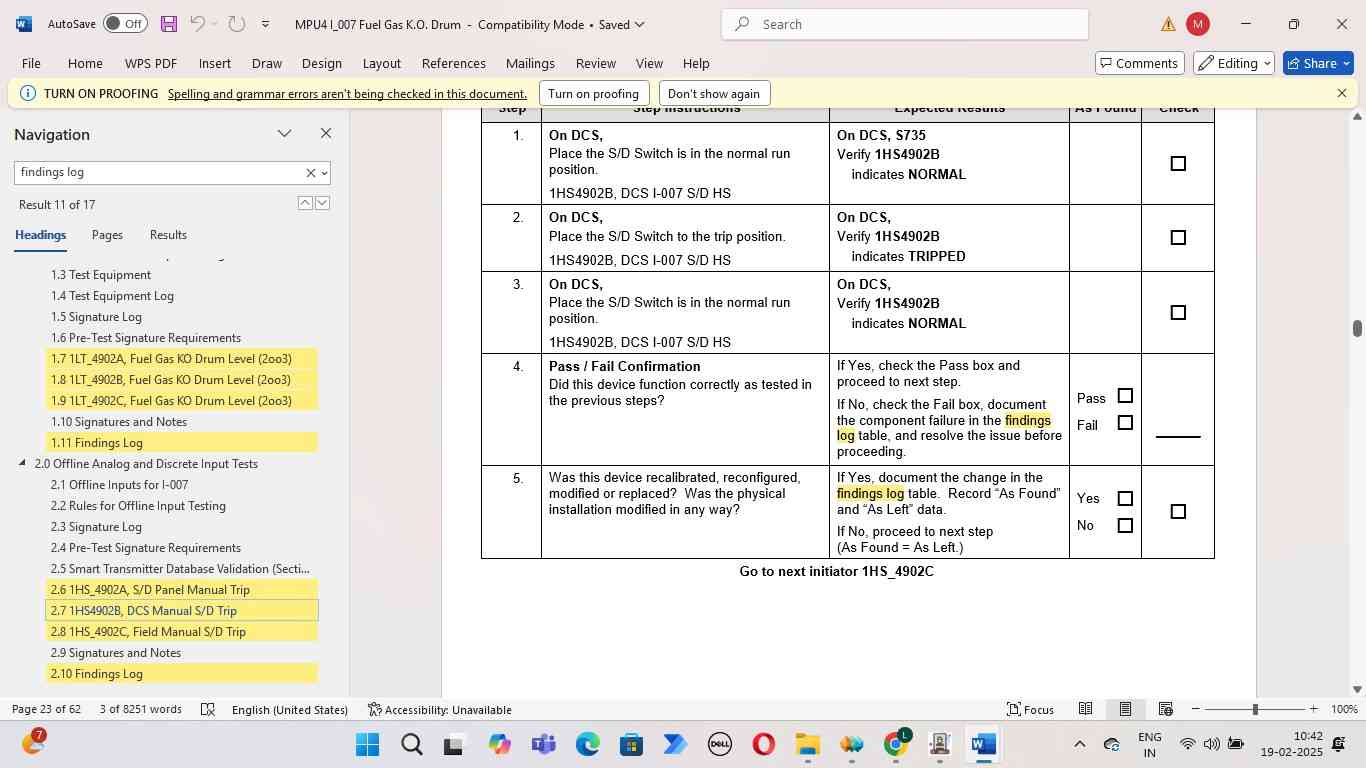Viewport: 1366px width, 768px height.
Task: Click the Comments button
Action: [1139, 63]
